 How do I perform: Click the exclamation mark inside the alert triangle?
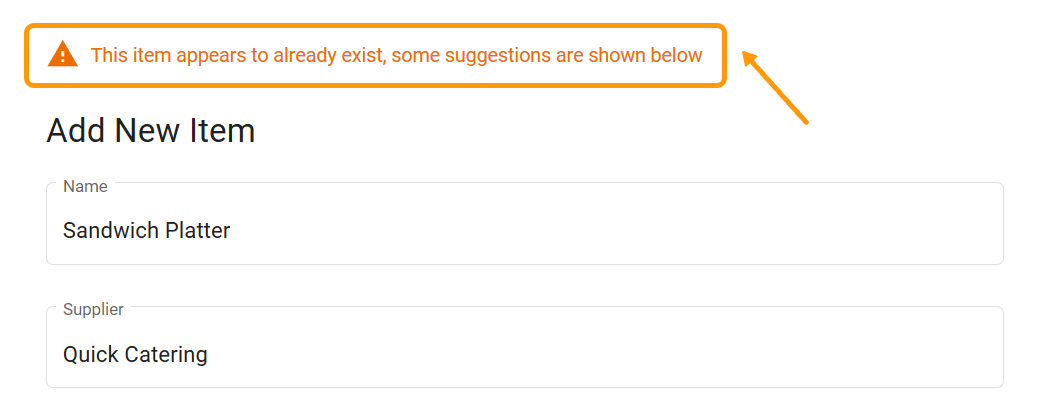click(x=62, y=57)
